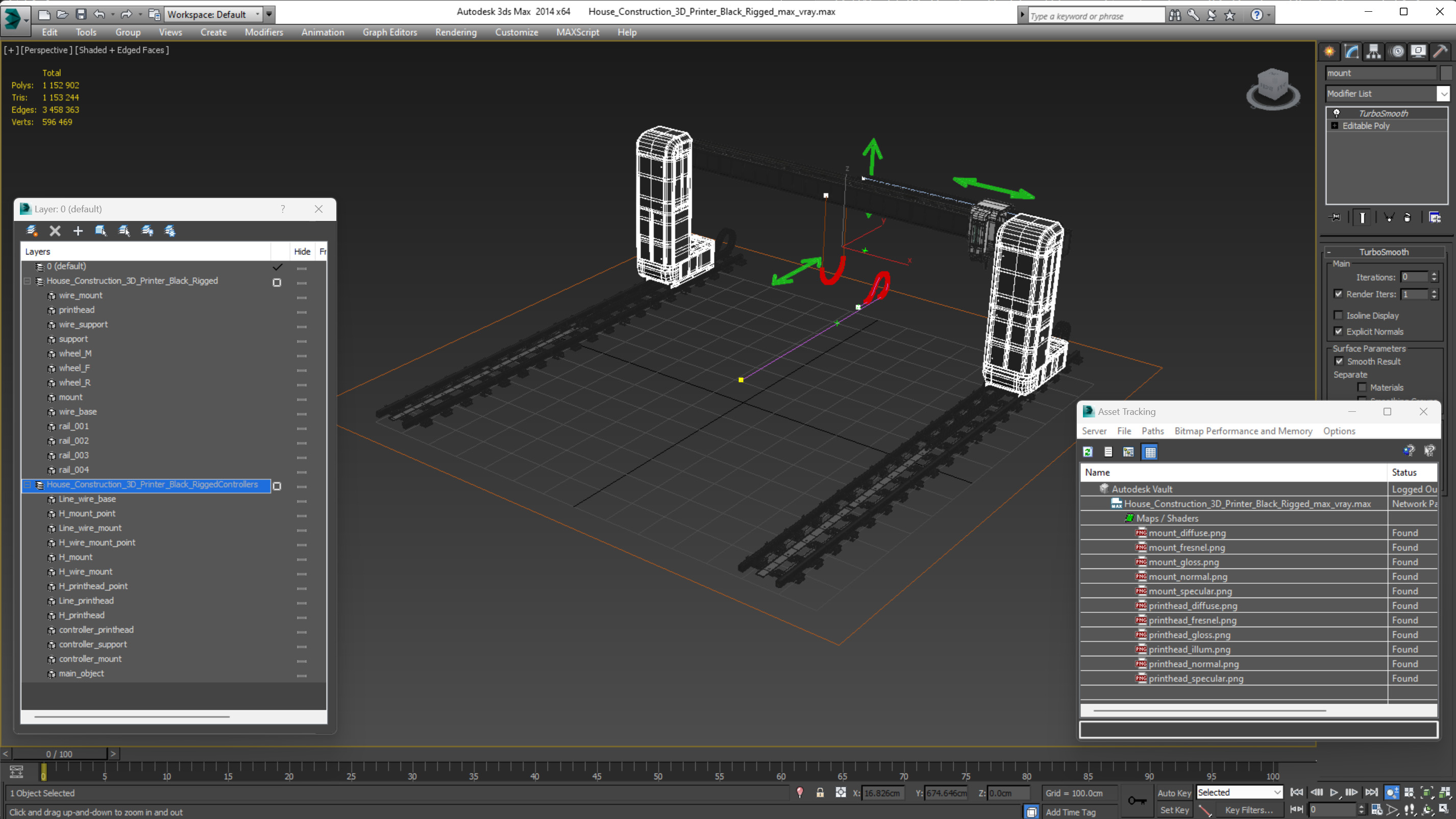The height and width of the screenshot is (819, 1456).
Task: Open the Display command panel tab
Action: 1418,52
